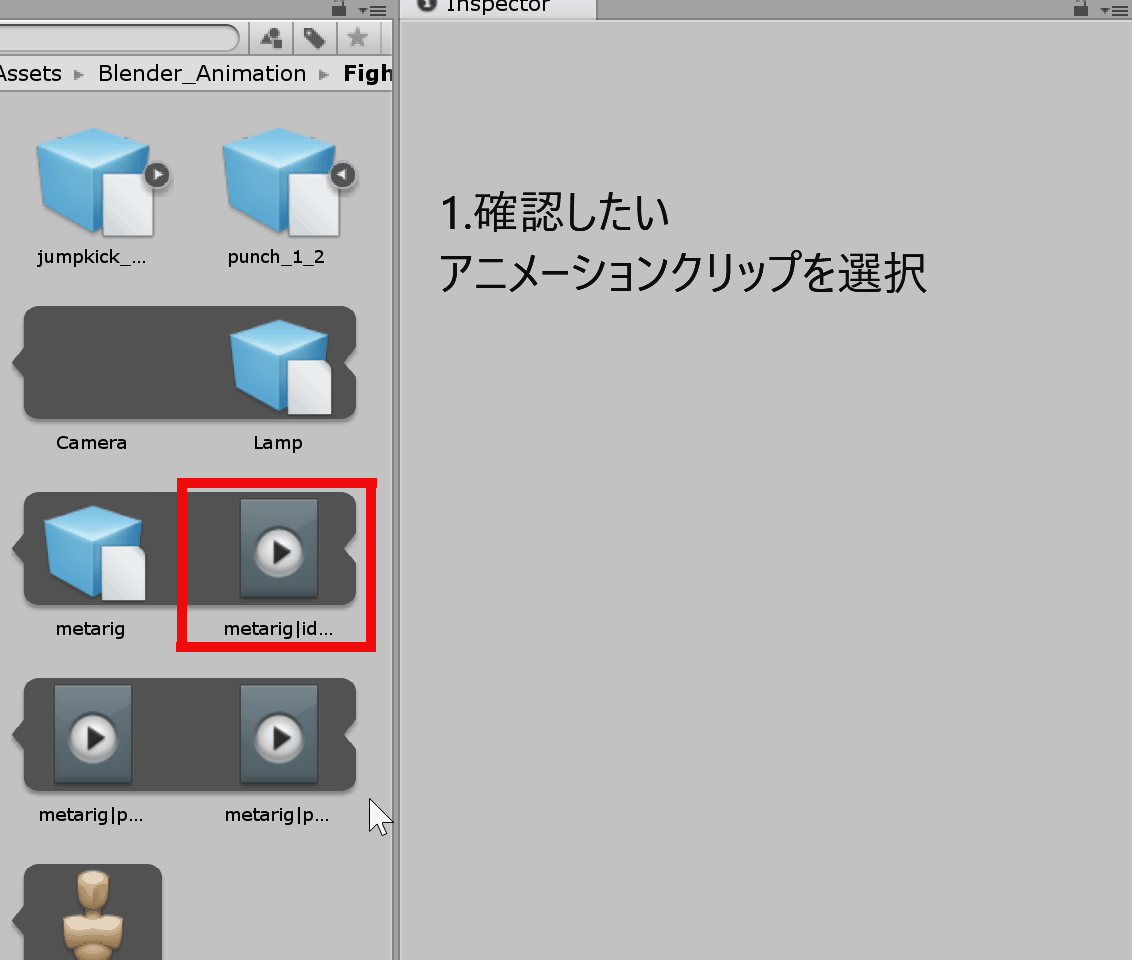
Task: Select the search by label filter icon
Action: point(313,37)
